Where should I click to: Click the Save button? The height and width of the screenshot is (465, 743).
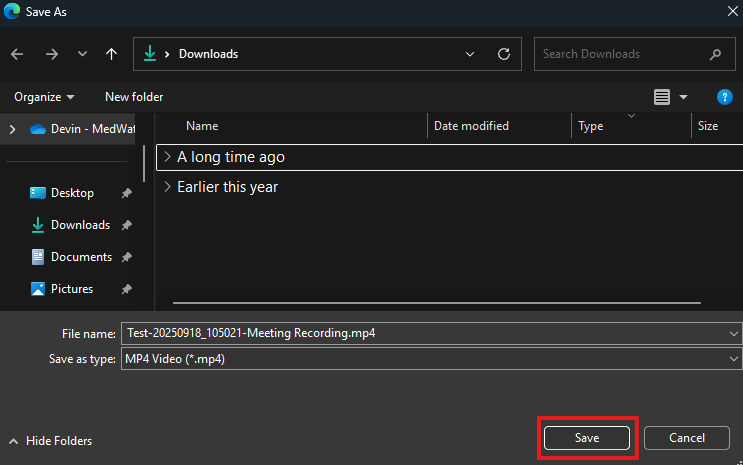pos(587,438)
